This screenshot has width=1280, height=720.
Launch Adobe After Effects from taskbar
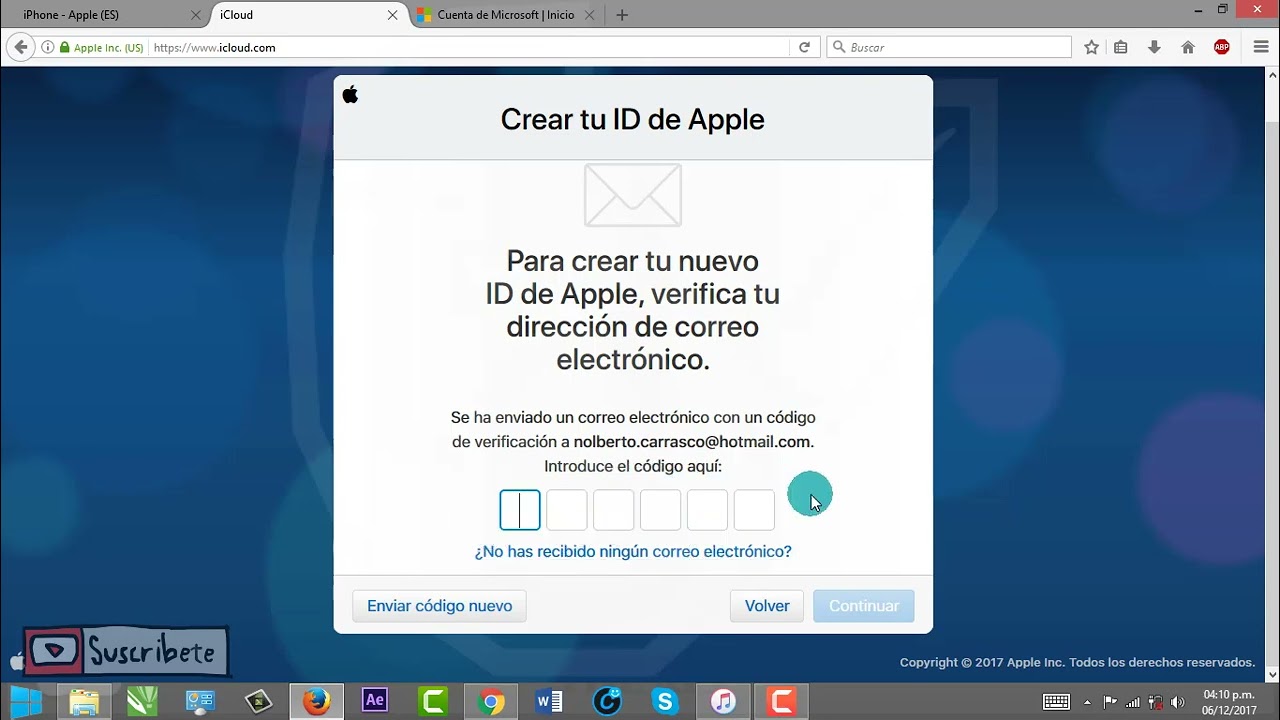coord(375,702)
